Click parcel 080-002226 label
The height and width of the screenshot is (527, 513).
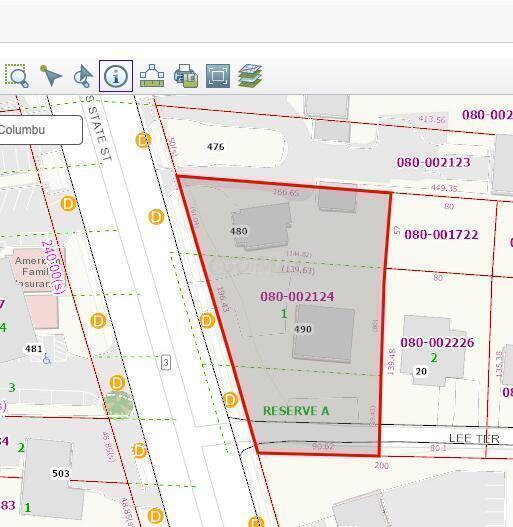[x=437, y=342]
